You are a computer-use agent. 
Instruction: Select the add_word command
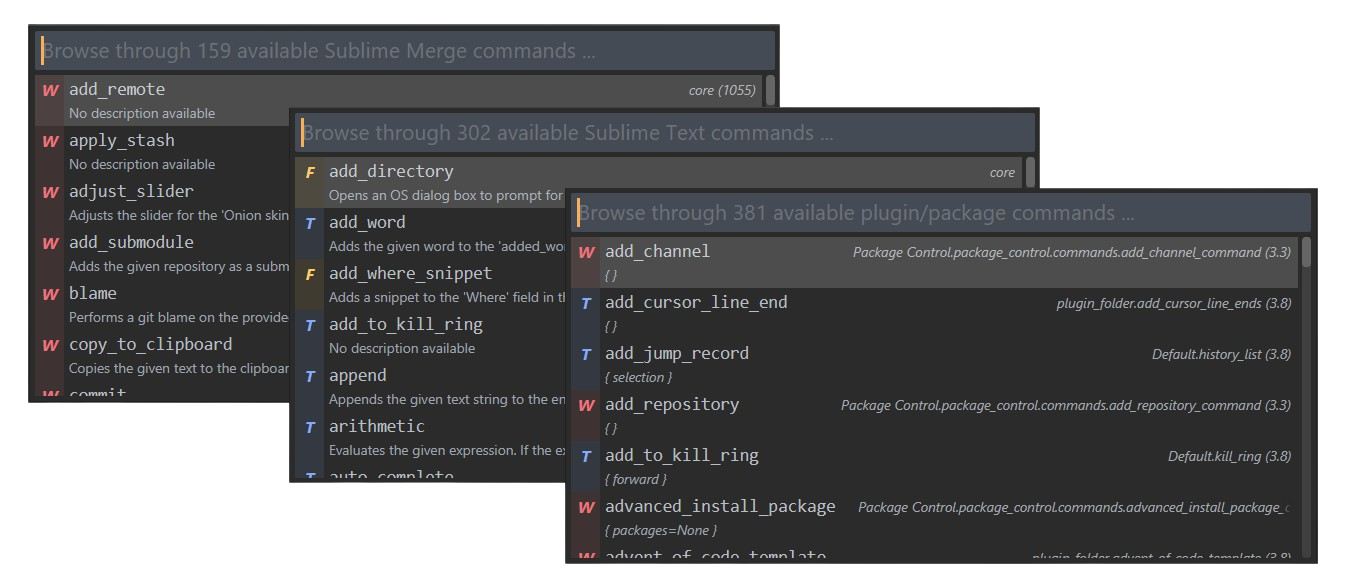[x=430, y=233]
